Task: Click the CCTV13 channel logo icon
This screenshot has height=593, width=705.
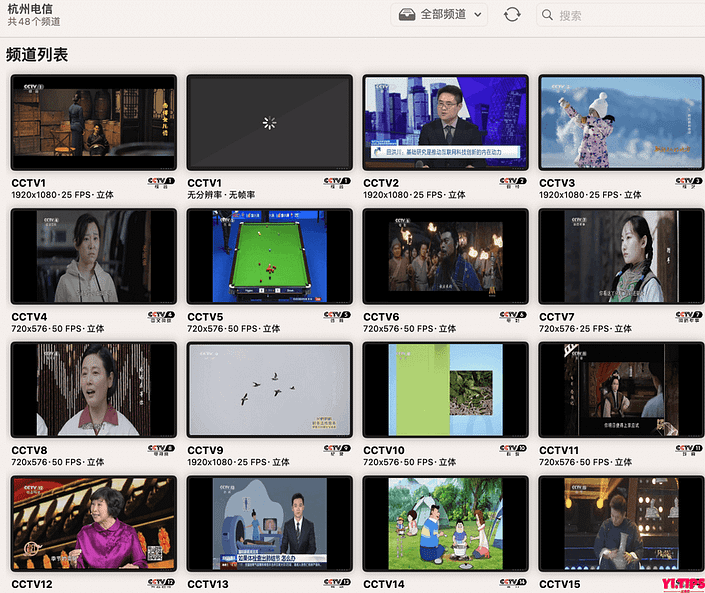Action: pos(337,584)
